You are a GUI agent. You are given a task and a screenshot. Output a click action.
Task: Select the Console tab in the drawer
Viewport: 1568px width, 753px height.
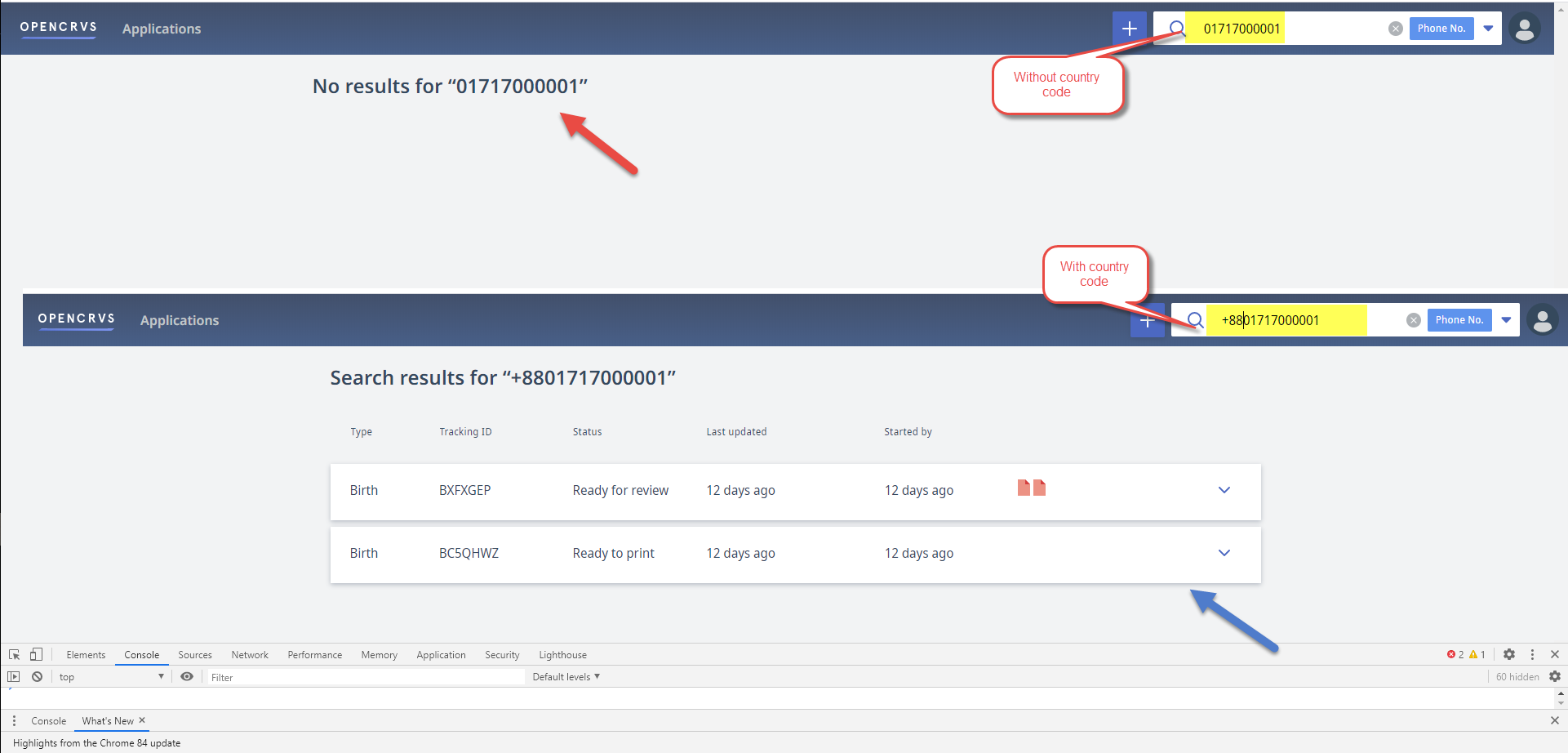click(x=48, y=720)
